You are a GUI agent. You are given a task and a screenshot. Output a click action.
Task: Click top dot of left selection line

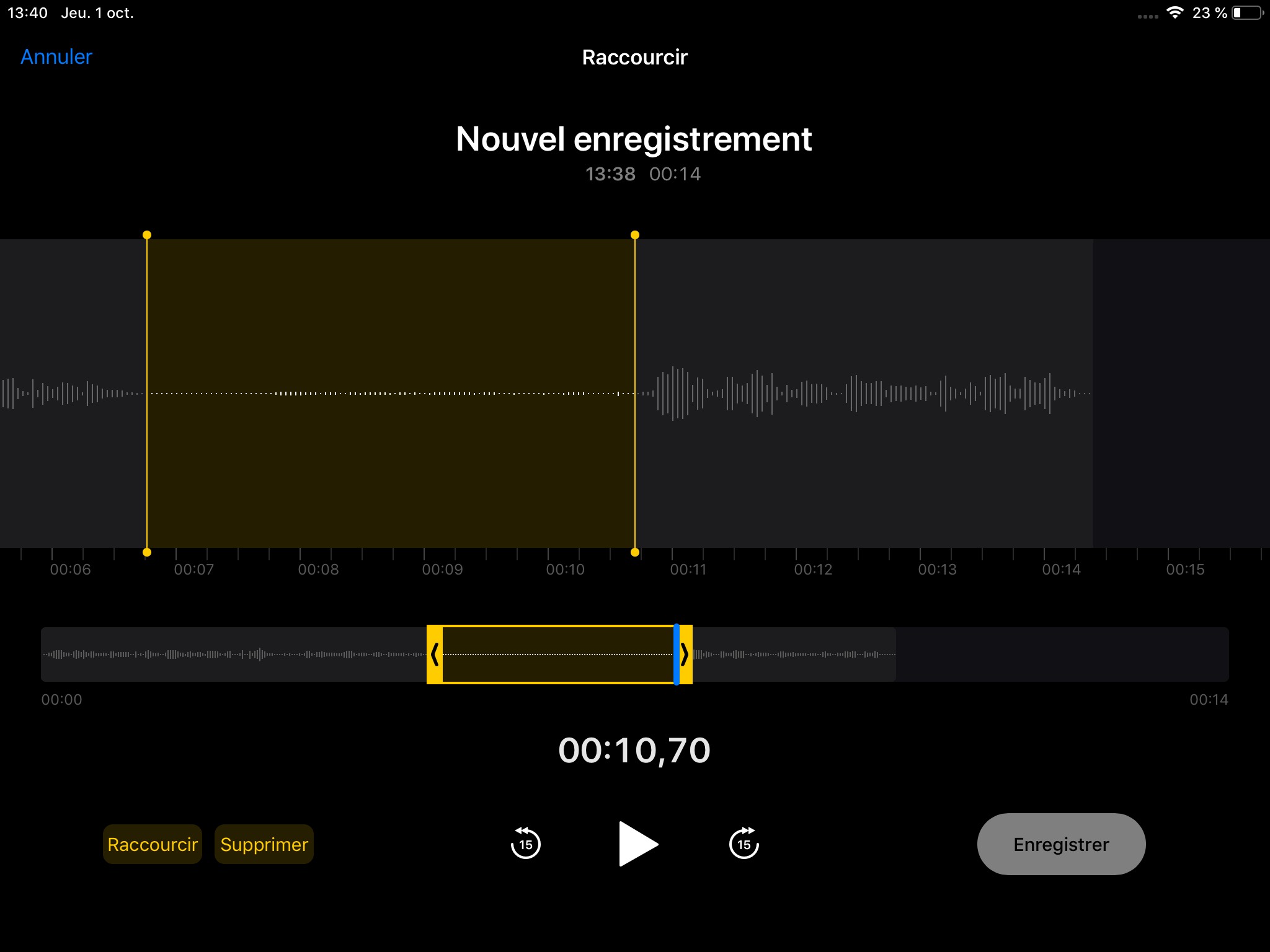coord(147,235)
